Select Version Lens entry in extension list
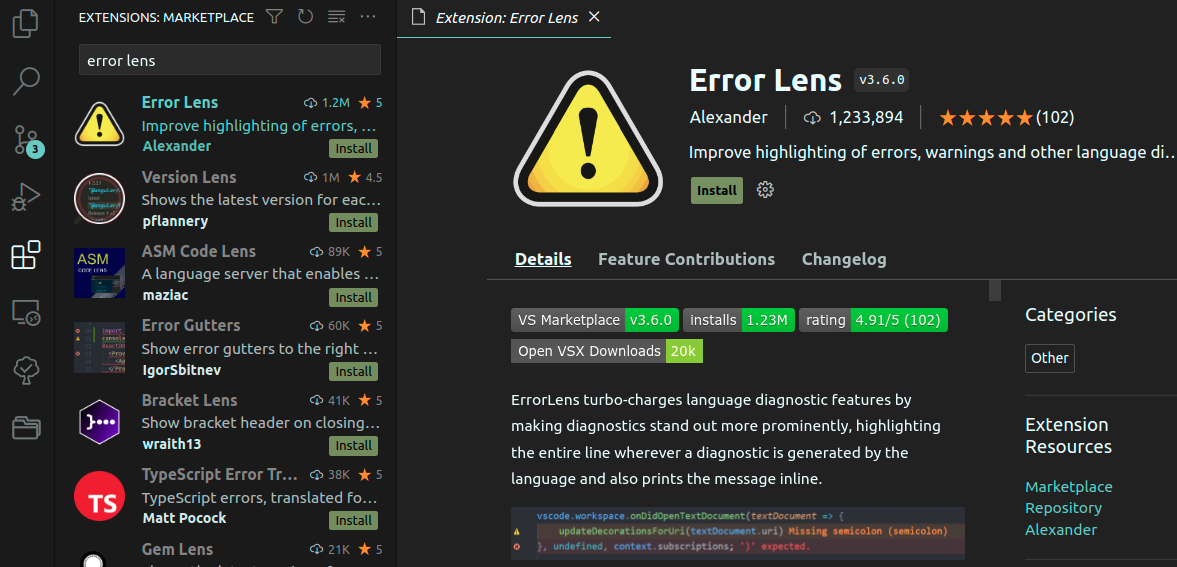This screenshot has height=567, width=1177. click(x=226, y=199)
